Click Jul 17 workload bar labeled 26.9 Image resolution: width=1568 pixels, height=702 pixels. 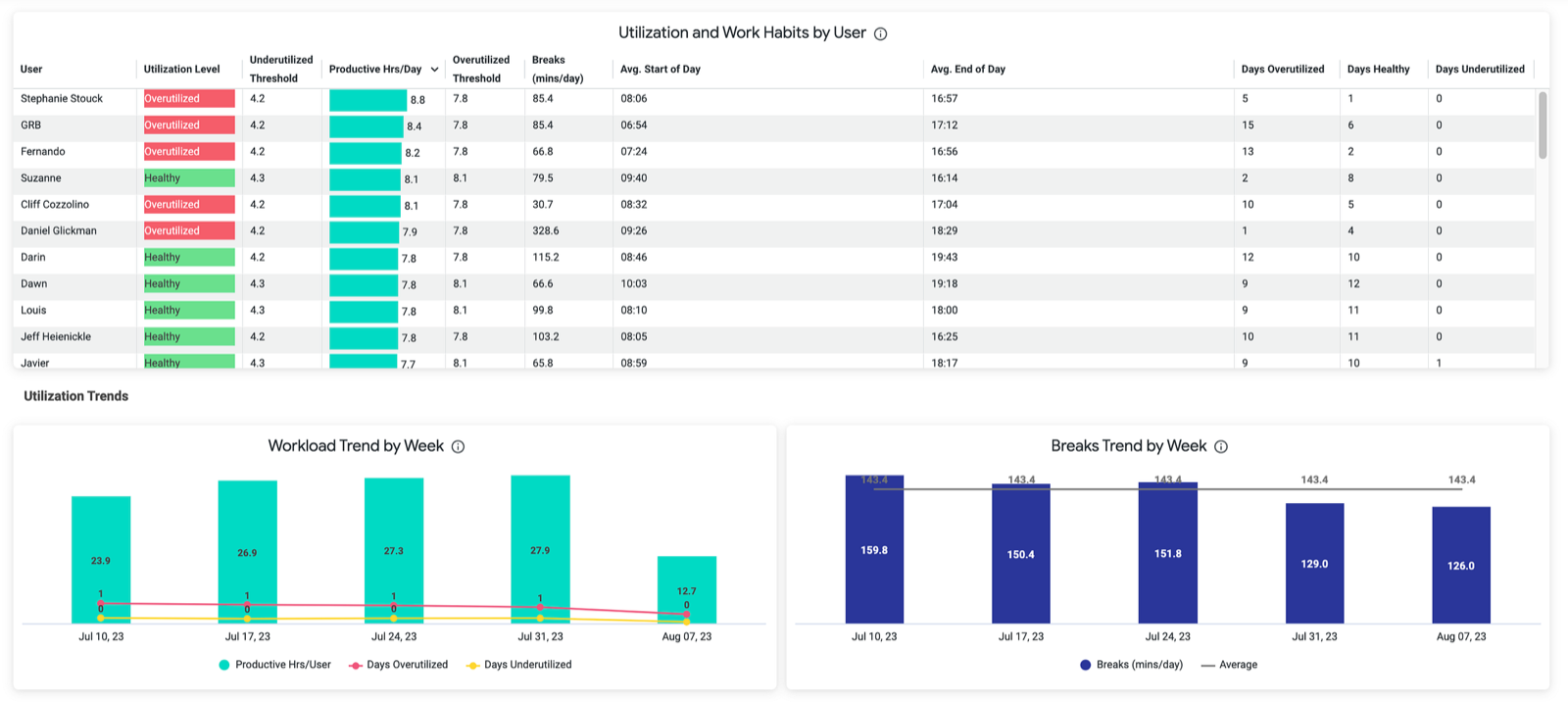(247, 552)
